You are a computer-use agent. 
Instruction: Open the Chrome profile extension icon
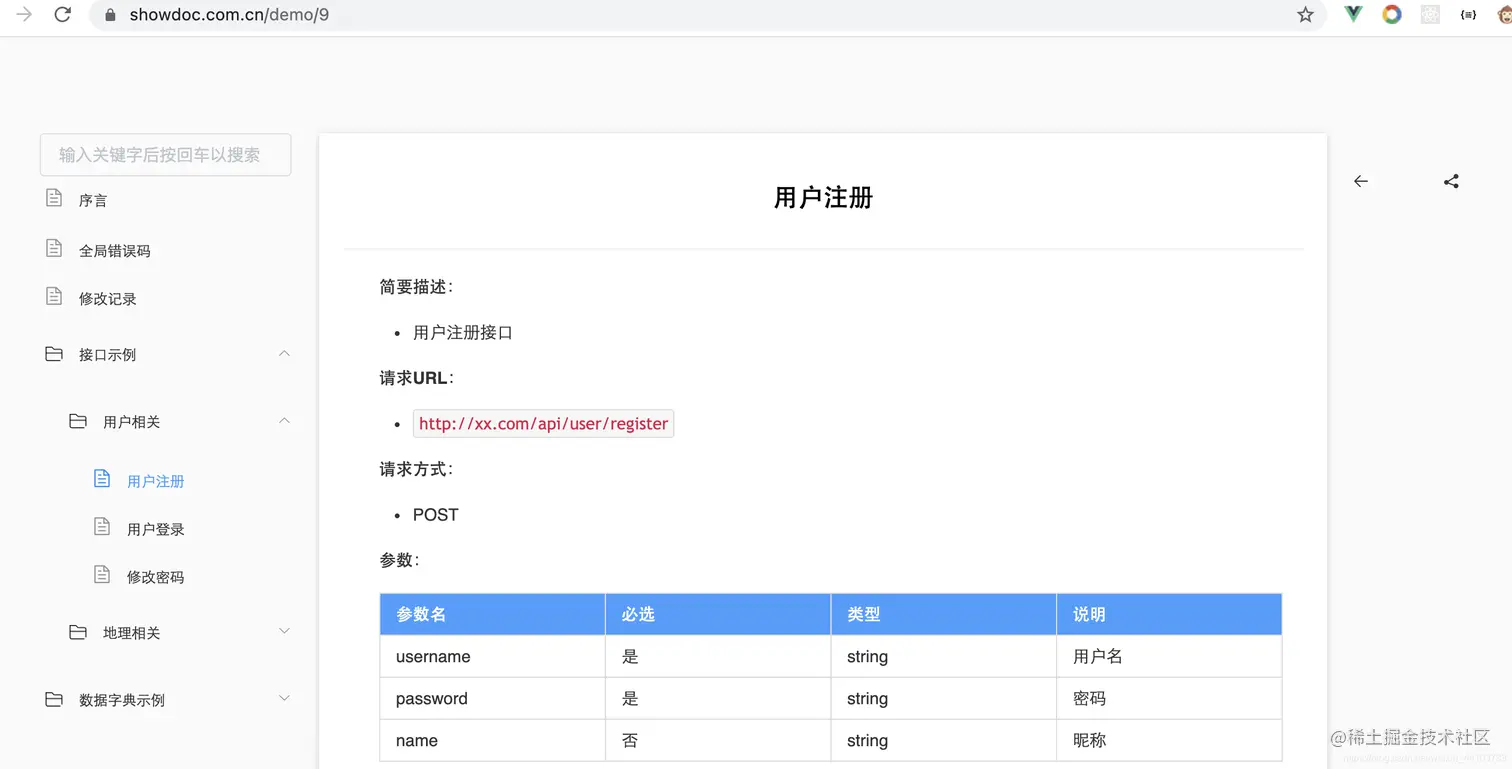pyautogui.click(x=1392, y=15)
